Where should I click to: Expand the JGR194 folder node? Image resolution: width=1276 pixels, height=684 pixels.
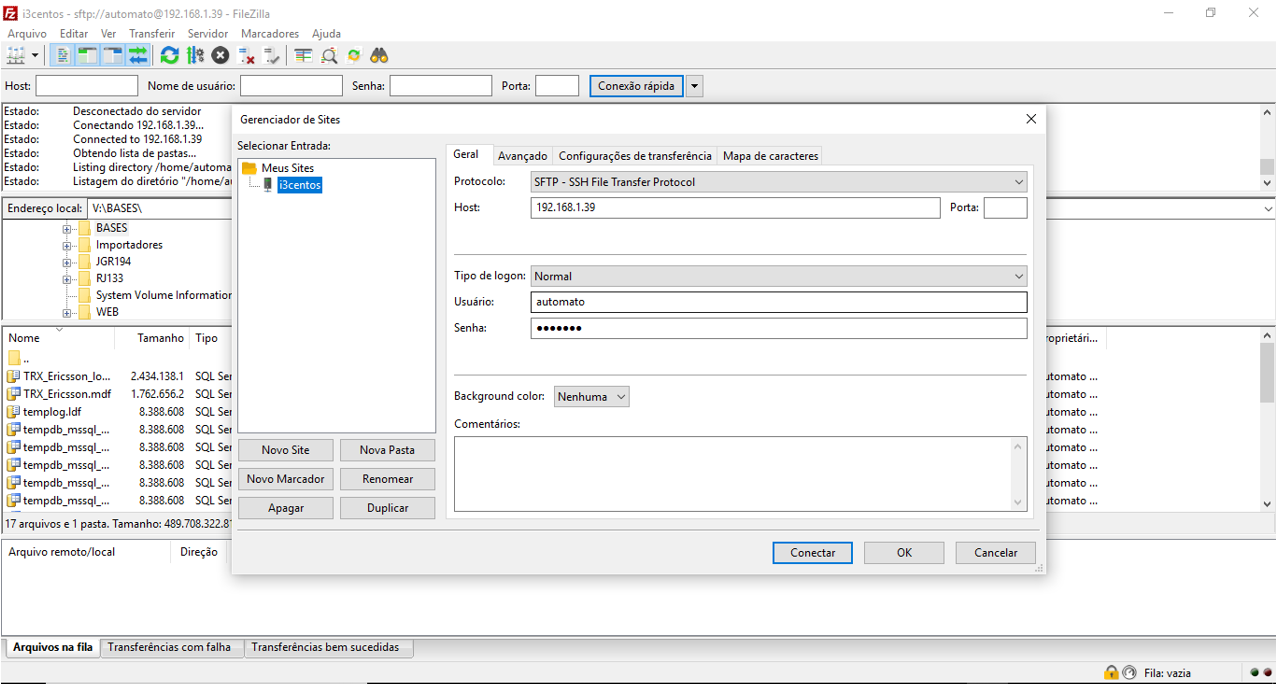(x=67, y=262)
